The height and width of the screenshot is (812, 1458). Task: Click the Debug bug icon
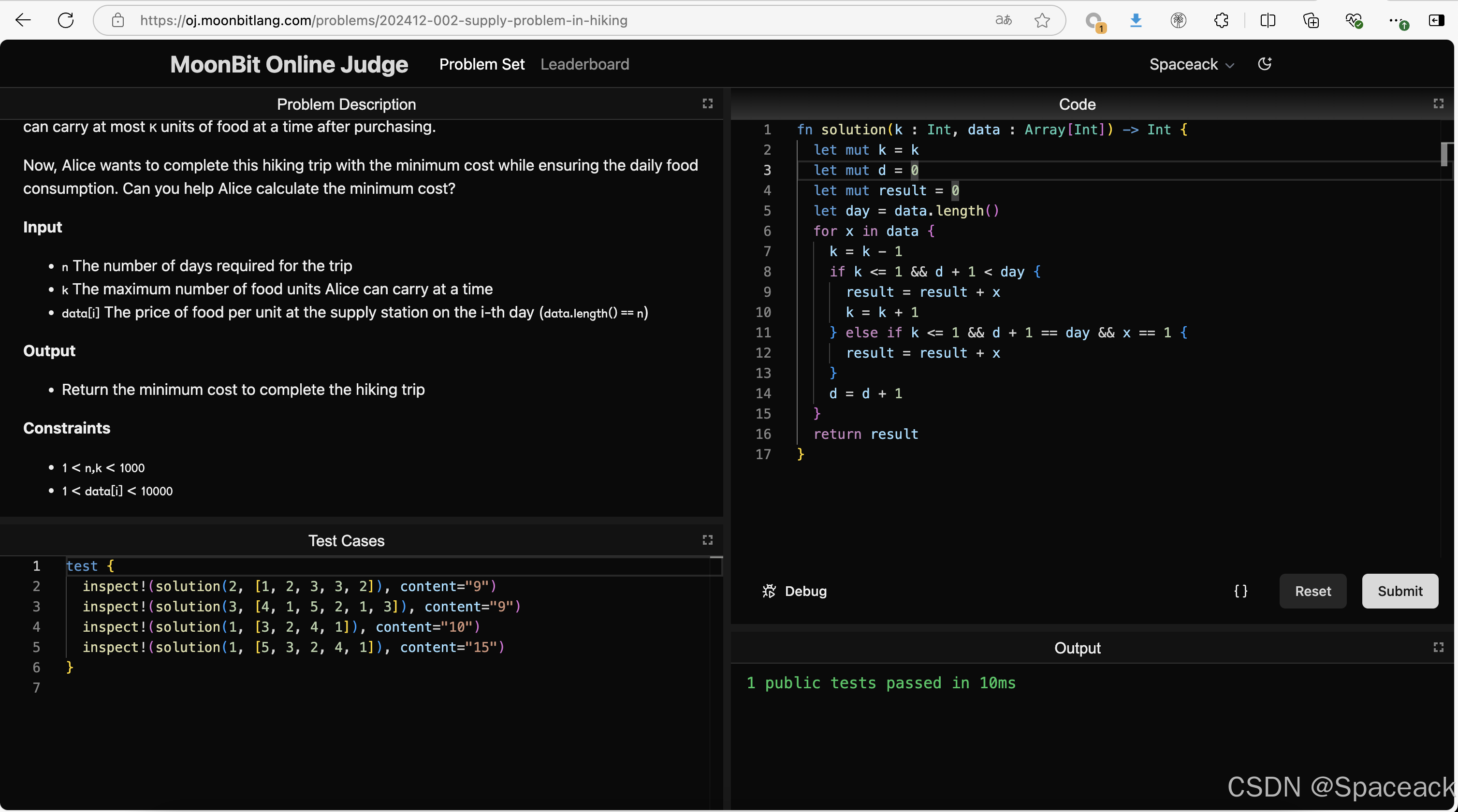click(769, 591)
